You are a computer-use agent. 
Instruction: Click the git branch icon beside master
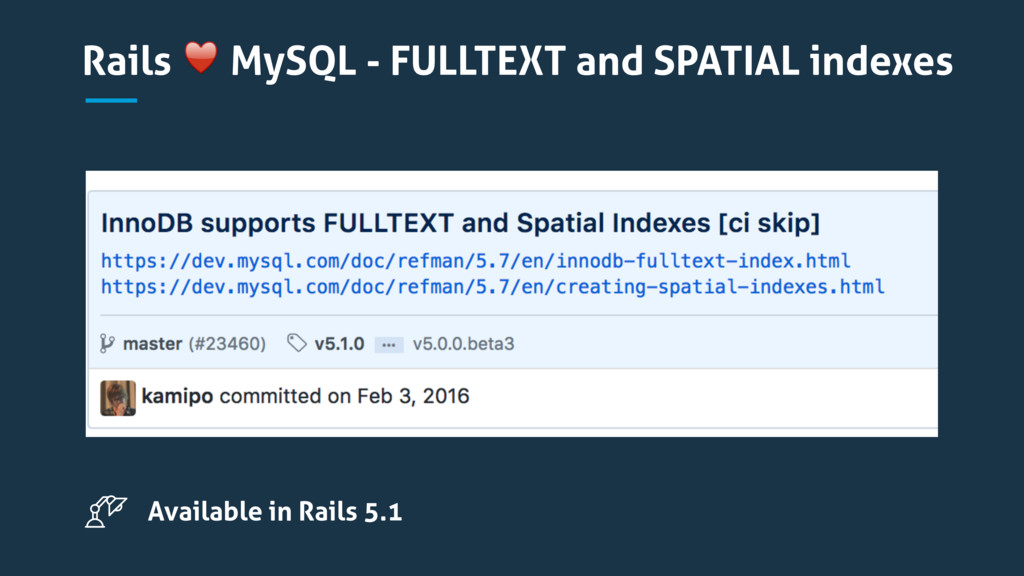[x=108, y=343]
